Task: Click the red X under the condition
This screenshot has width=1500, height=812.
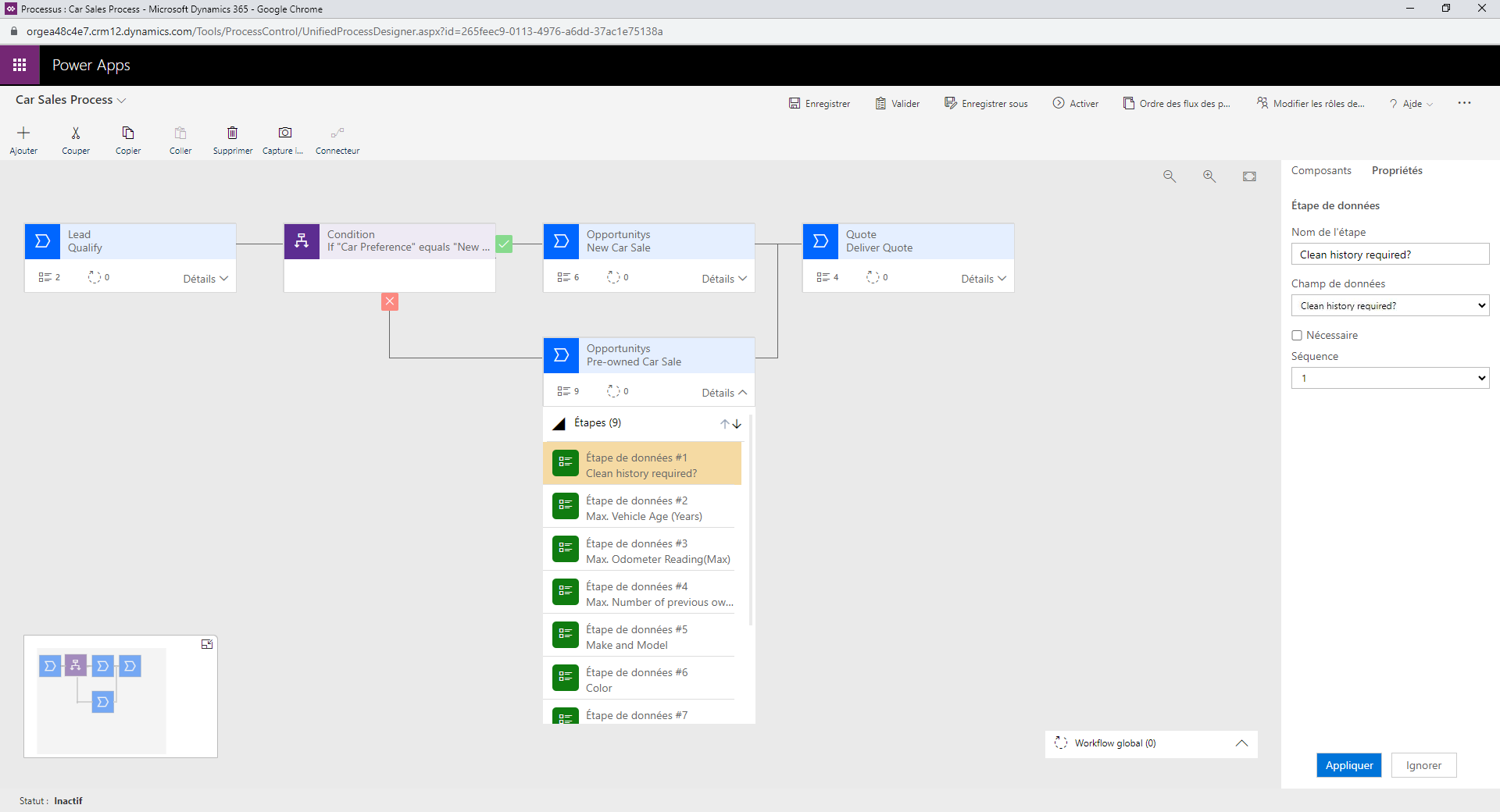Action: click(390, 301)
